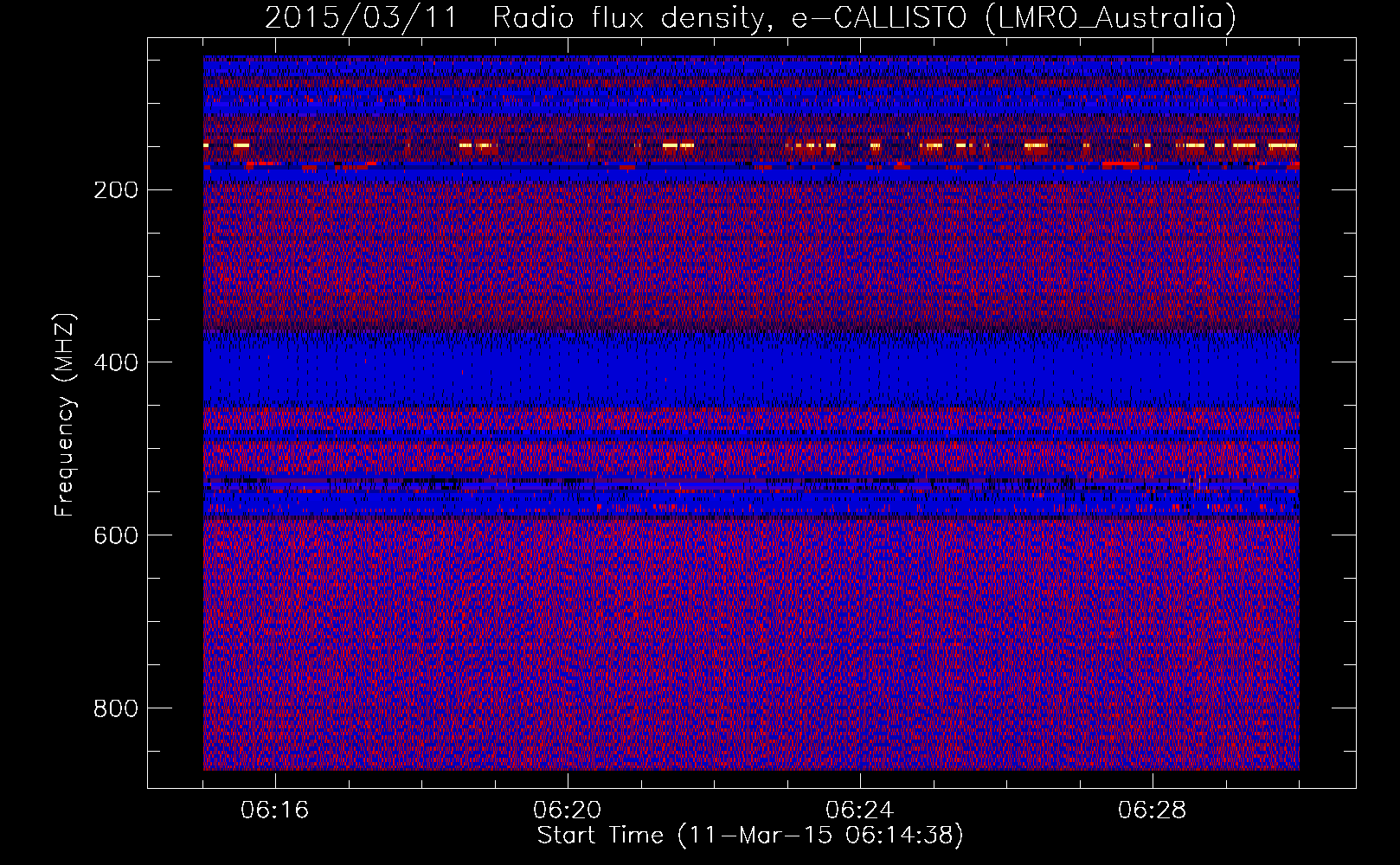The width and height of the screenshot is (1400, 865).
Task: Click the '06:24' time tick label
Action: 860,811
